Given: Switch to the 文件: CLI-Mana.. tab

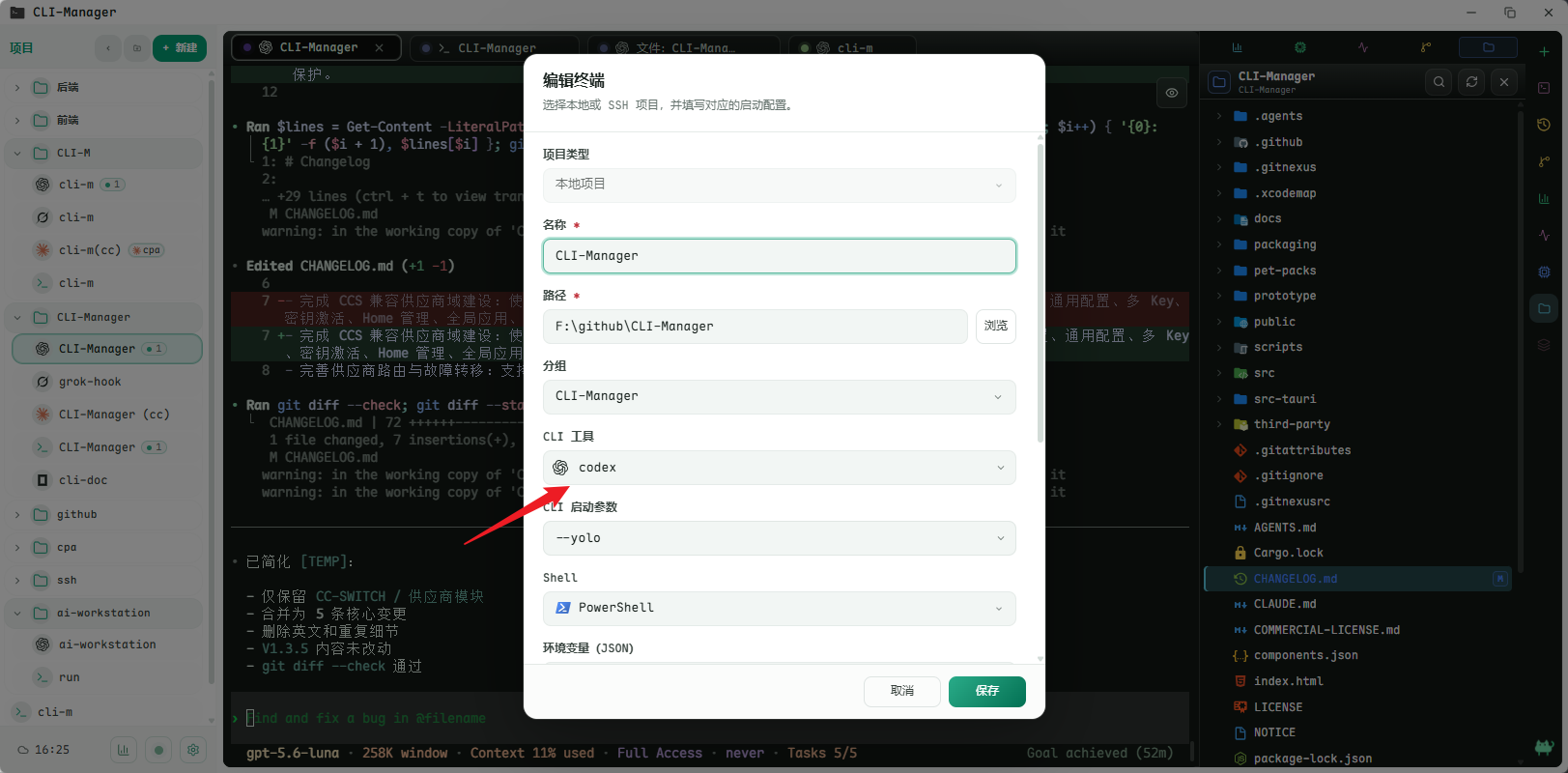Looking at the screenshot, I should [684, 47].
